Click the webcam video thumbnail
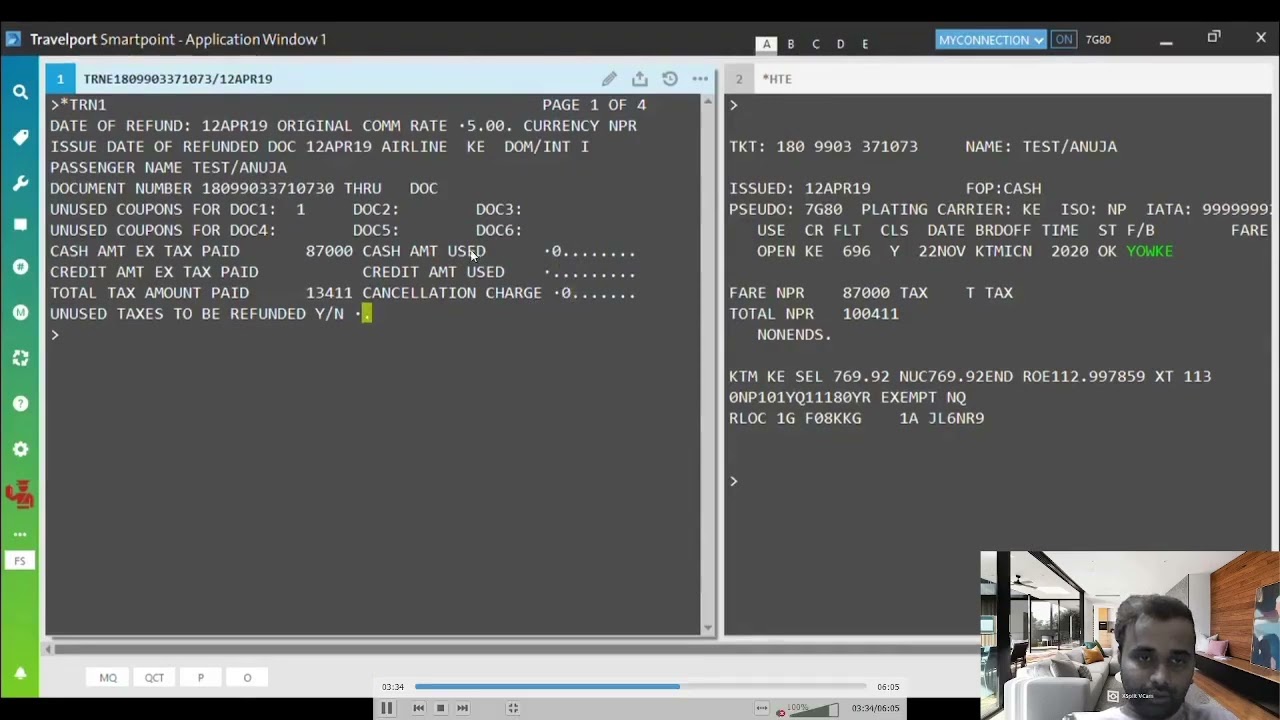1280x720 pixels. [1129, 635]
